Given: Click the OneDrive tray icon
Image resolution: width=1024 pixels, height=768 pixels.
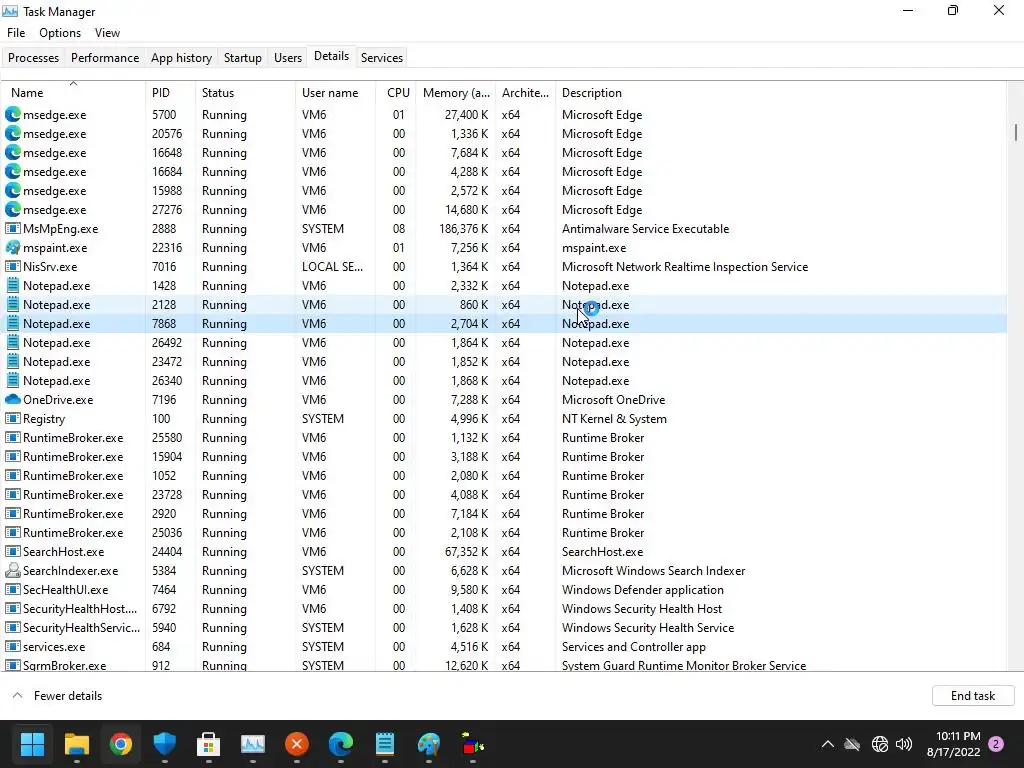Looking at the screenshot, I should tap(852, 744).
